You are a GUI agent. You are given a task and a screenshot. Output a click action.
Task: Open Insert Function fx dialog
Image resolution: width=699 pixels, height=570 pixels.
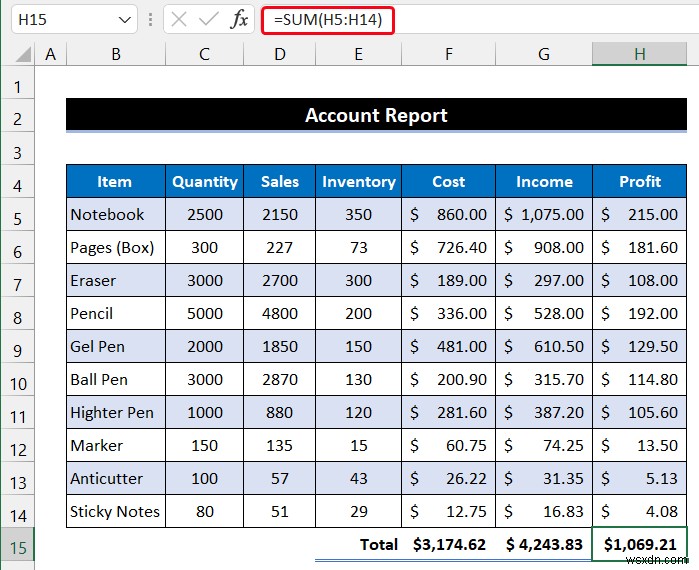point(239,20)
